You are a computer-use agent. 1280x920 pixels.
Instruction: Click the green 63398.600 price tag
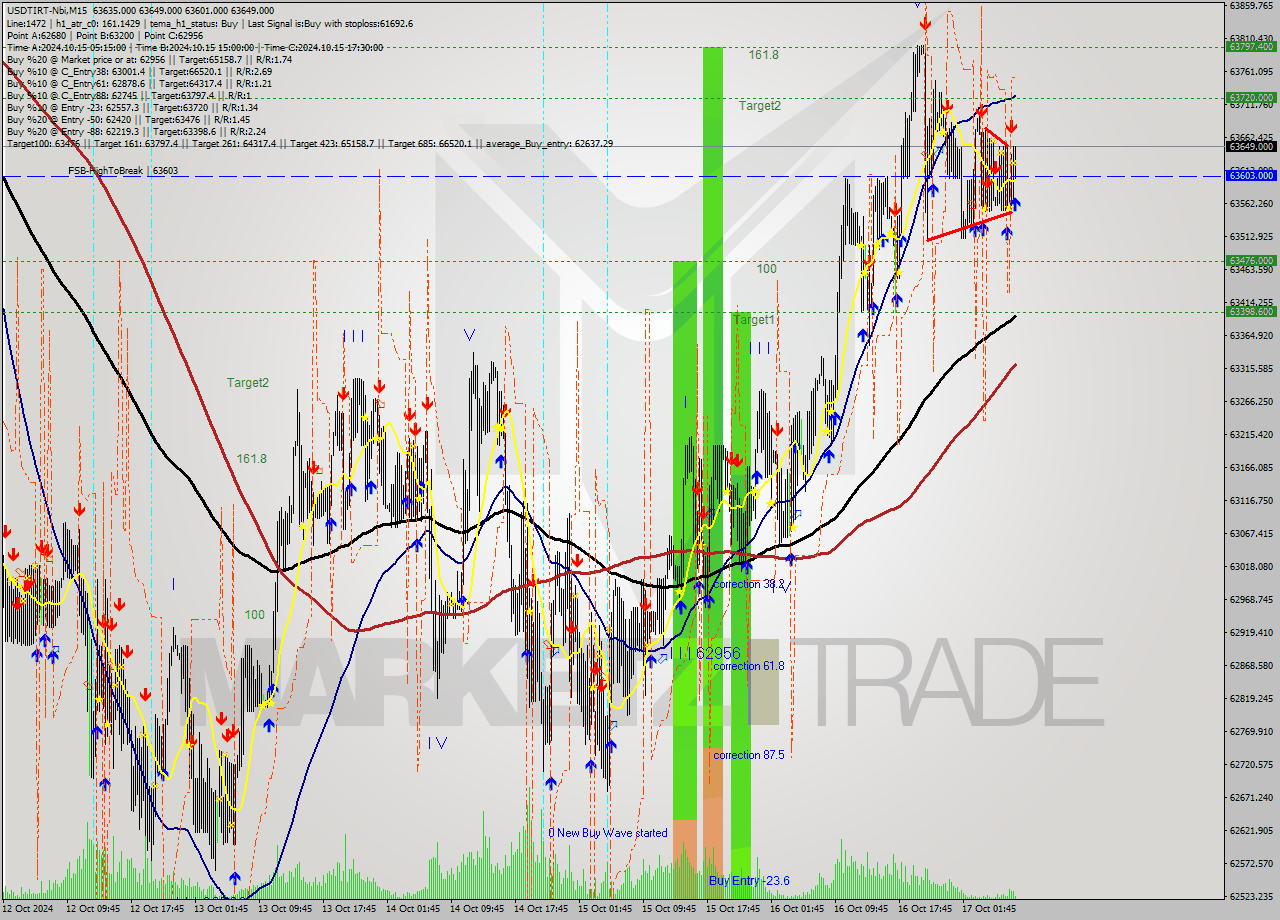click(x=1250, y=311)
